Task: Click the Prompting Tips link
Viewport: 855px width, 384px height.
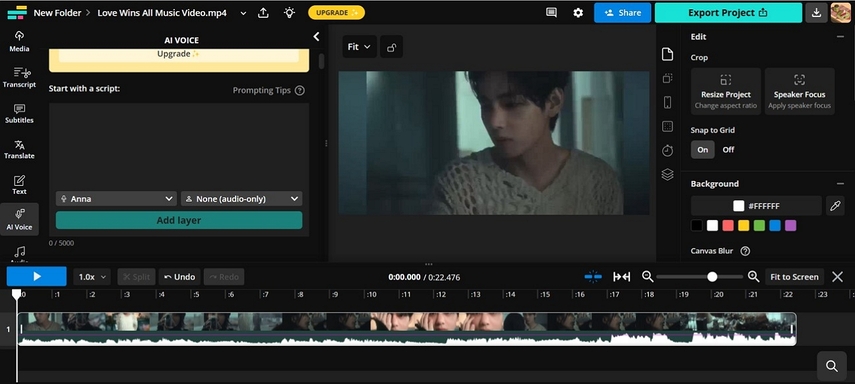Action: click(x=262, y=91)
